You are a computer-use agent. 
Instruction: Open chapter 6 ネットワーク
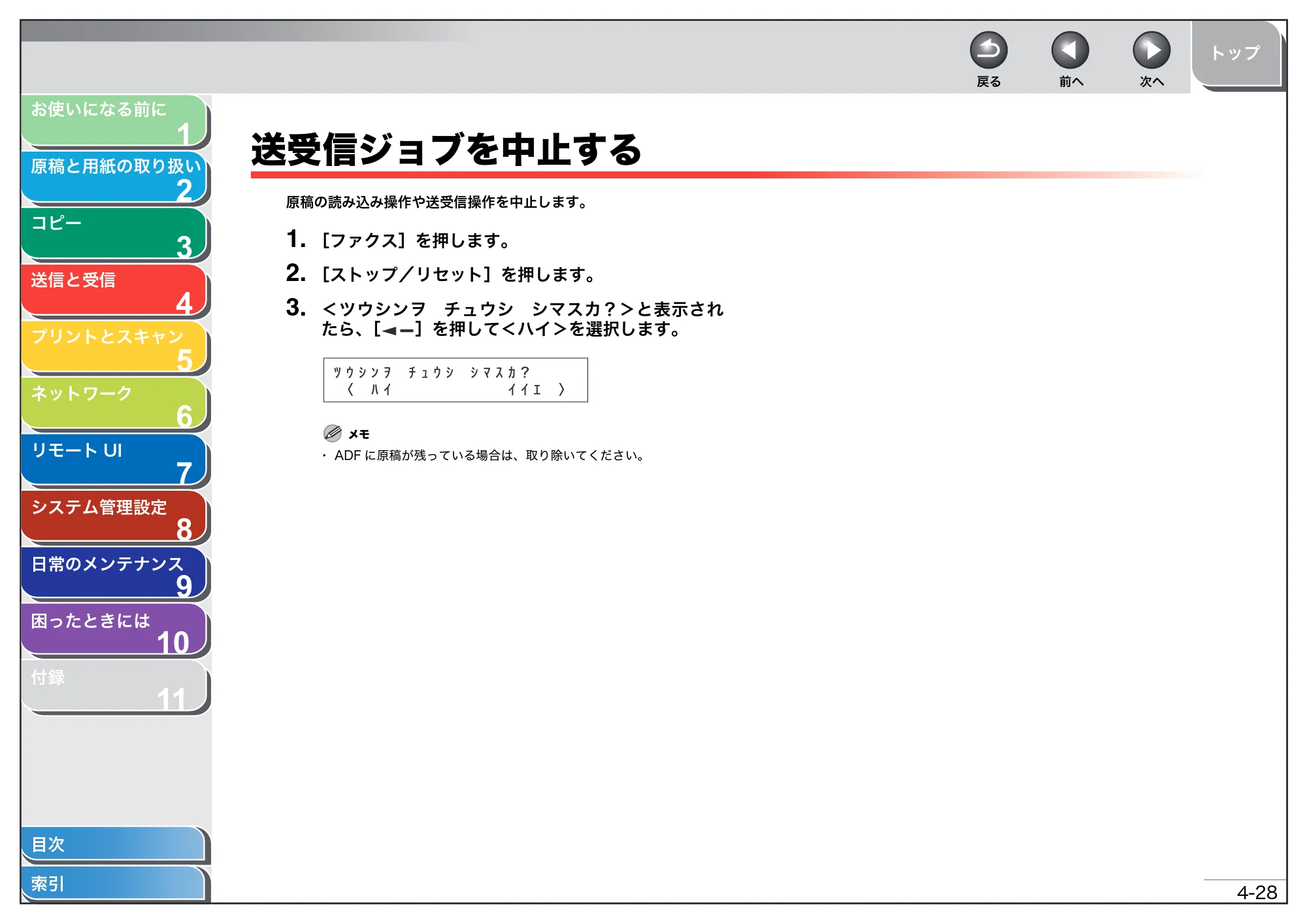[114, 404]
